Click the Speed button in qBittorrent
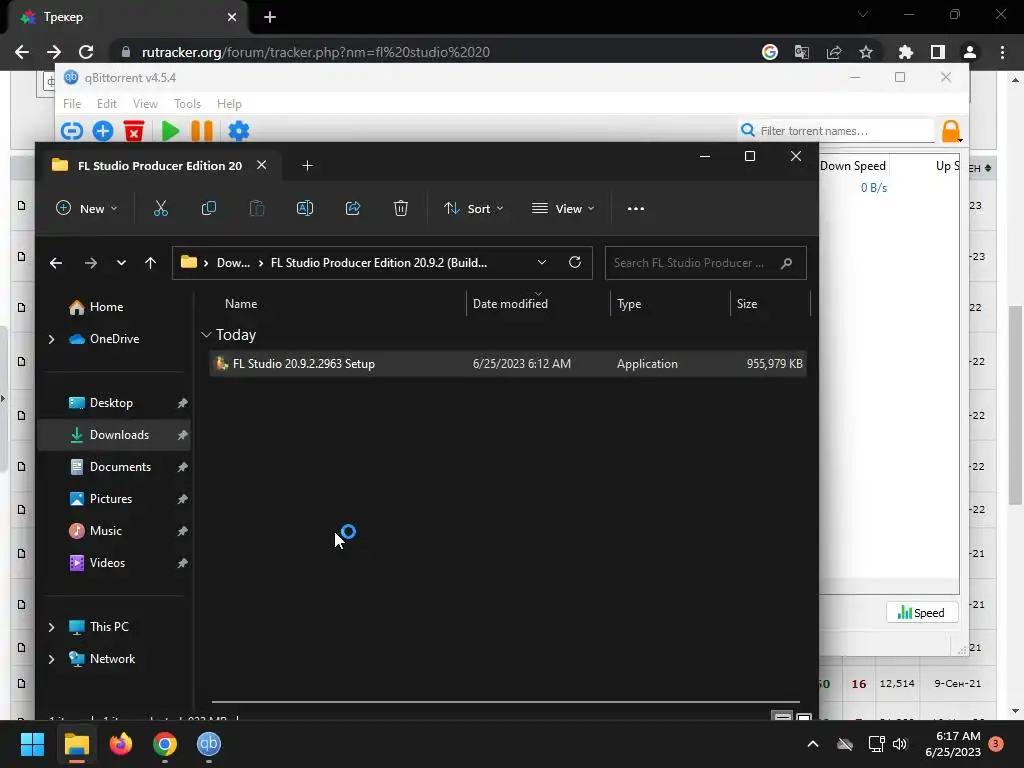The width and height of the screenshot is (1024, 768). [921, 613]
